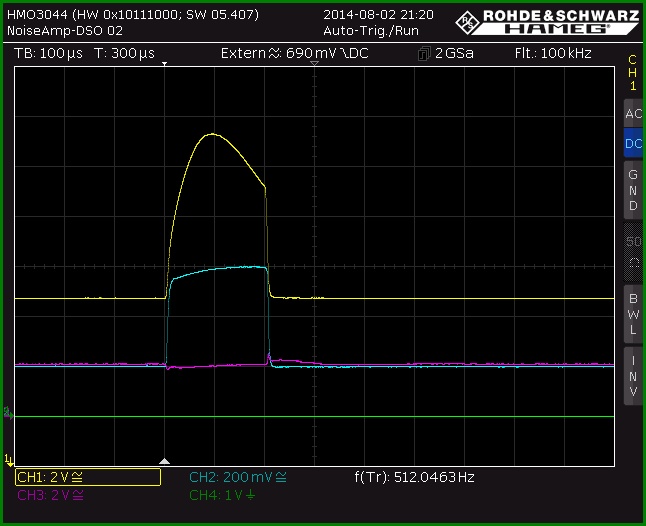Click the 2 GSa sample rate icon
646x526 pixels.
[x=424, y=54]
